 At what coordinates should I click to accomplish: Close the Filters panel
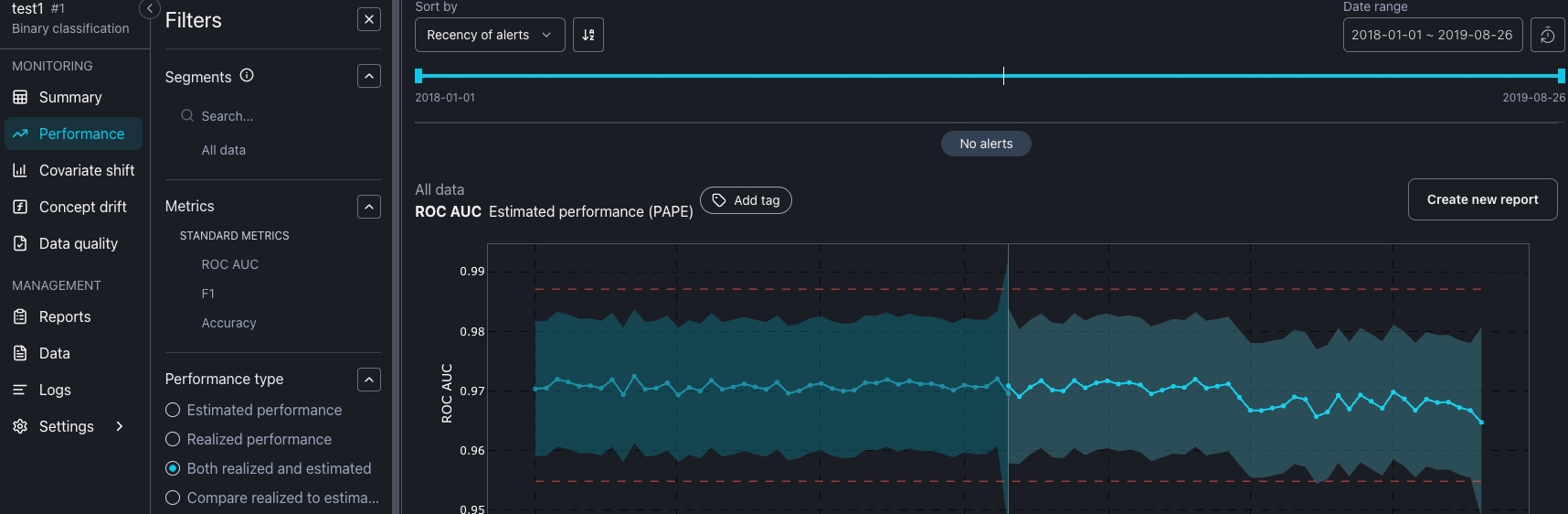coord(368,19)
